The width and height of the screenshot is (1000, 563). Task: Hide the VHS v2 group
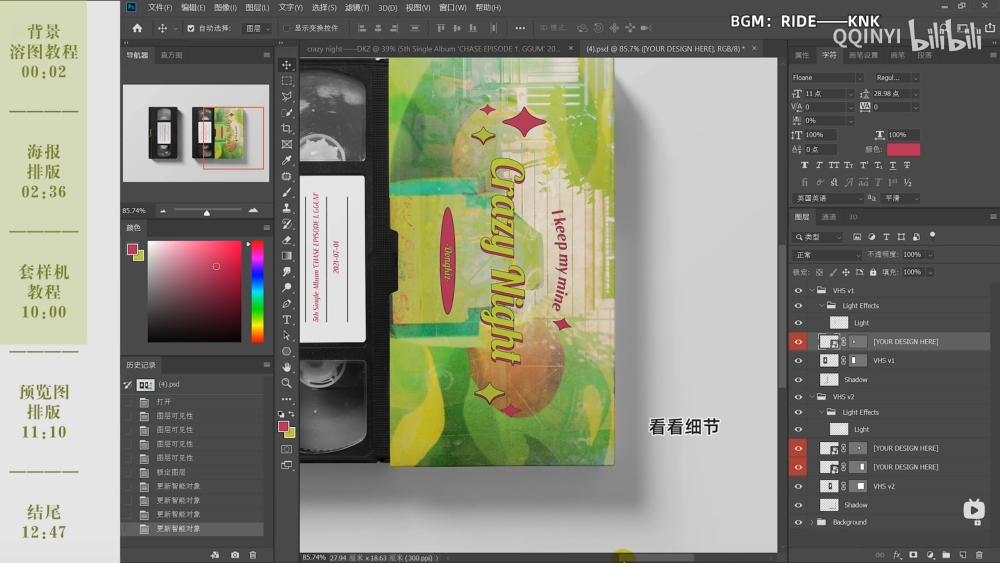click(798, 397)
